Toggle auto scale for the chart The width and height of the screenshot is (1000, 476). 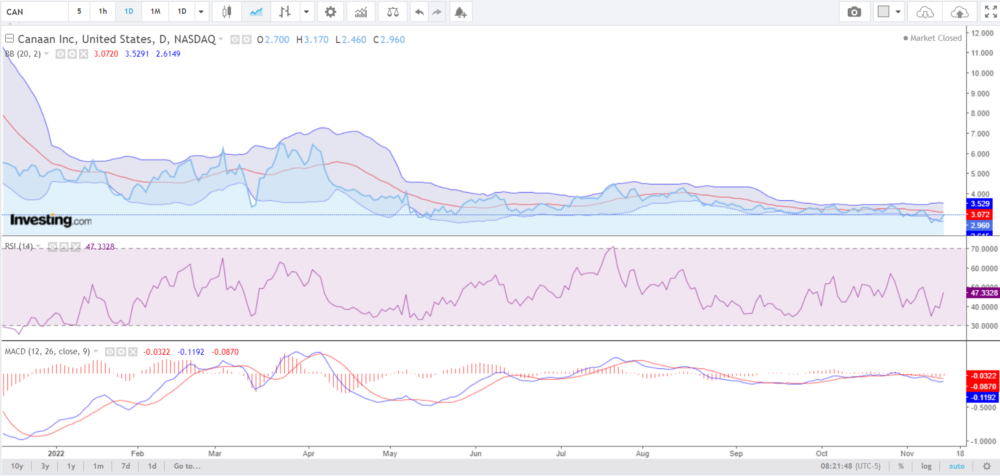[x=955, y=466]
